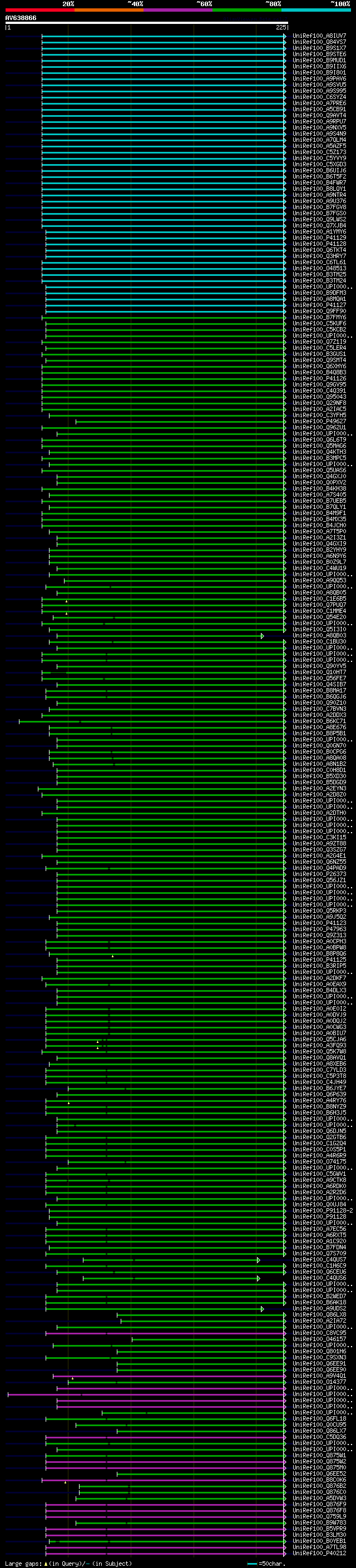Click the hit label UniRef100_C6TL61
Screen dimensions: 356x1568
[x=319, y=263]
